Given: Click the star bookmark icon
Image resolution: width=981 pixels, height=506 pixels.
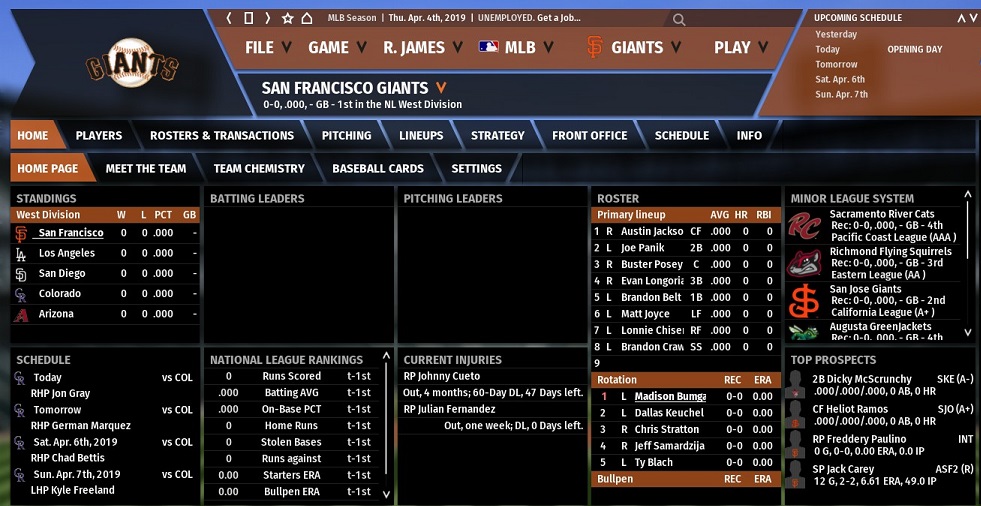Looking at the screenshot, I should click(x=287, y=18).
